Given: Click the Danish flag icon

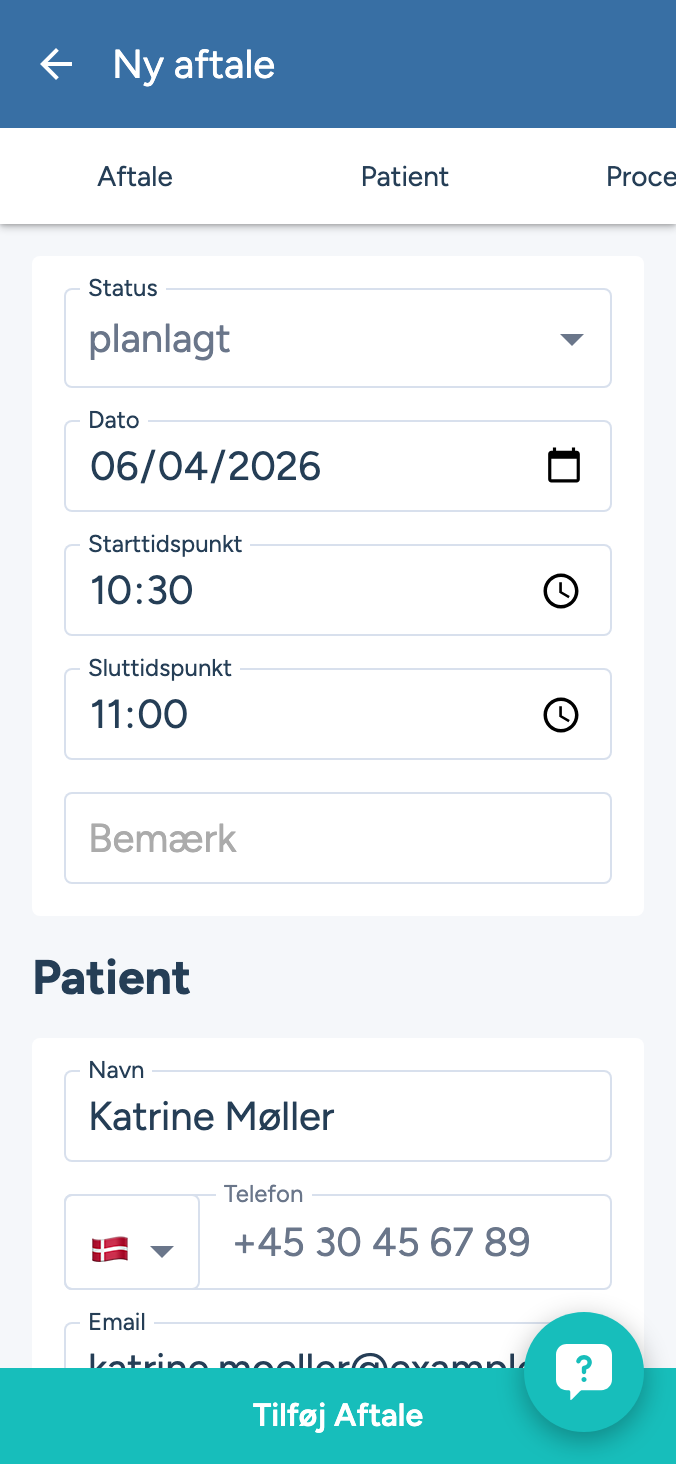Looking at the screenshot, I should (x=110, y=1248).
